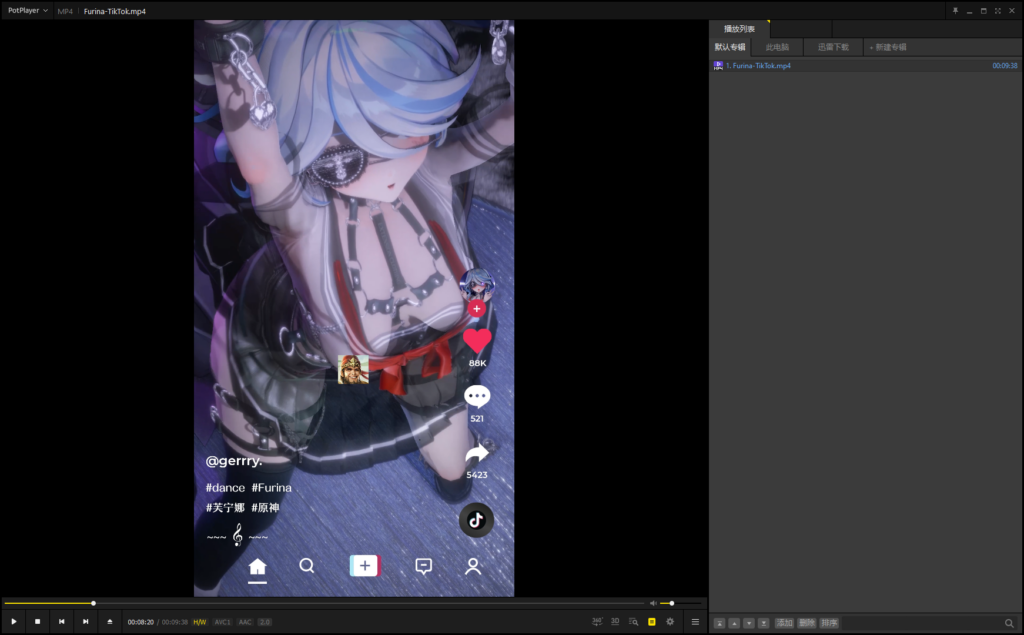This screenshot has height=635, width=1024.
Task: Click the TikTok home icon
Action: [x=257, y=566]
